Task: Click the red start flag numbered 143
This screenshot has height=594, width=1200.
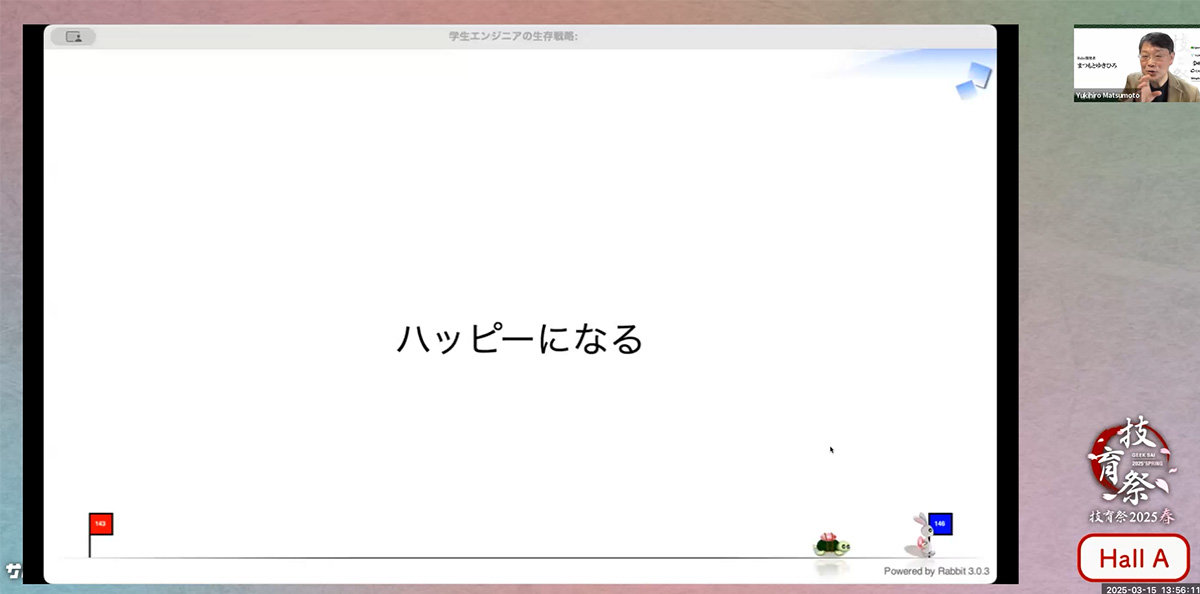Action: (x=100, y=523)
